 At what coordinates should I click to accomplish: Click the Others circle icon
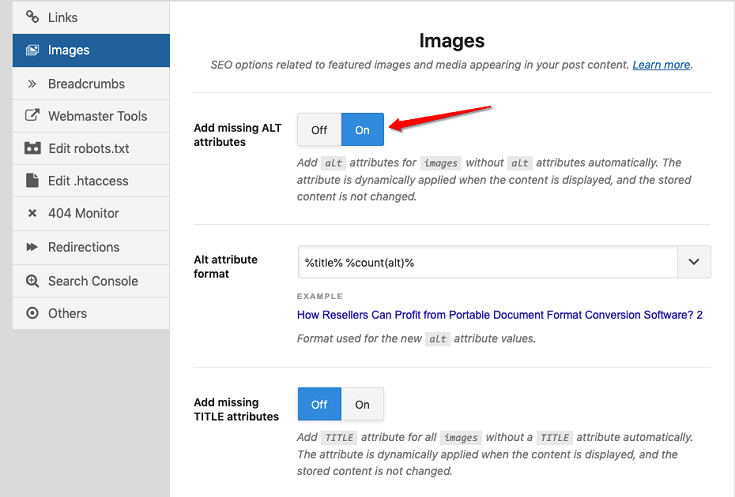point(32,313)
